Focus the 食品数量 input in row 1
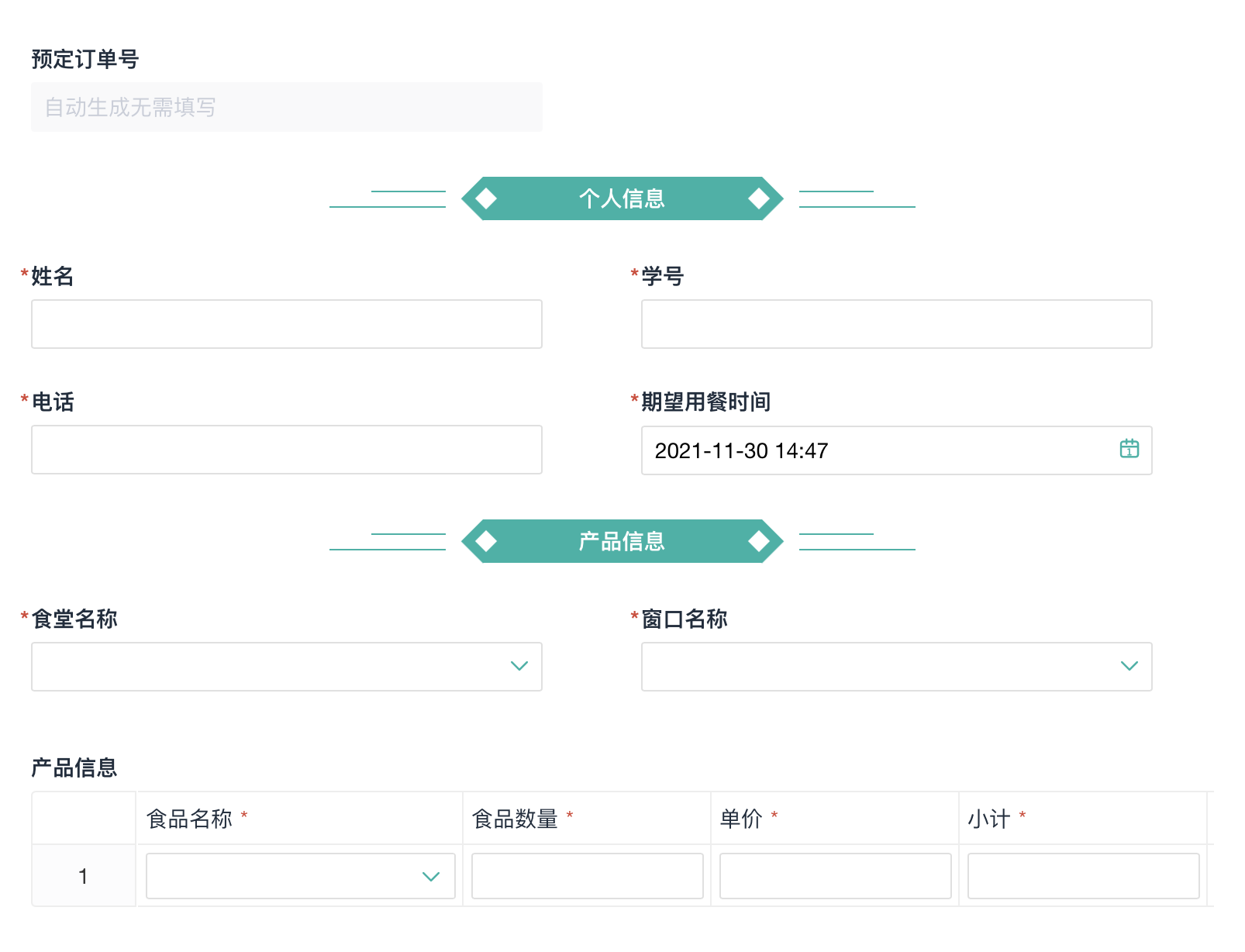The height and width of the screenshot is (952, 1245). pyautogui.click(x=587, y=876)
